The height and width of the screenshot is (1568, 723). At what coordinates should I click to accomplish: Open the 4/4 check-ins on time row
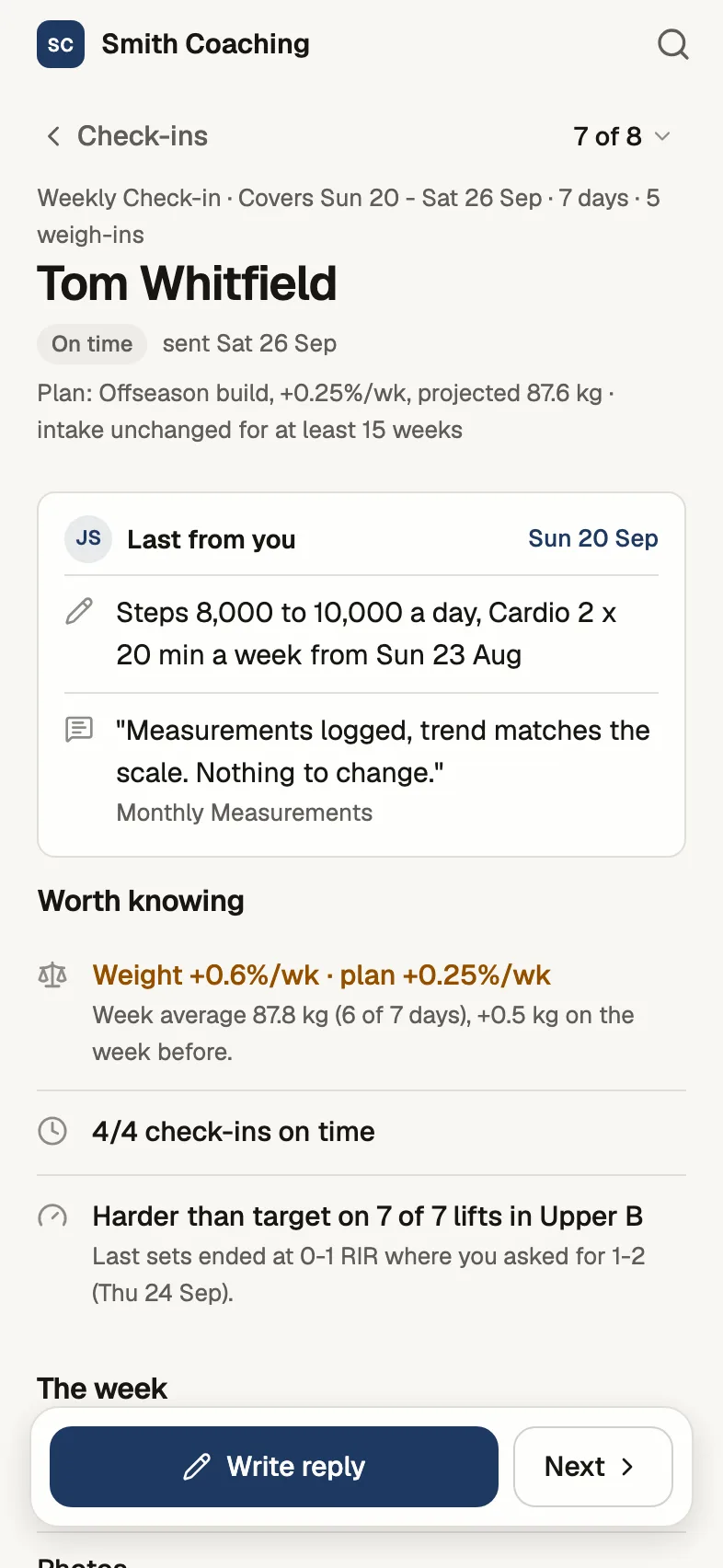click(x=361, y=1132)
